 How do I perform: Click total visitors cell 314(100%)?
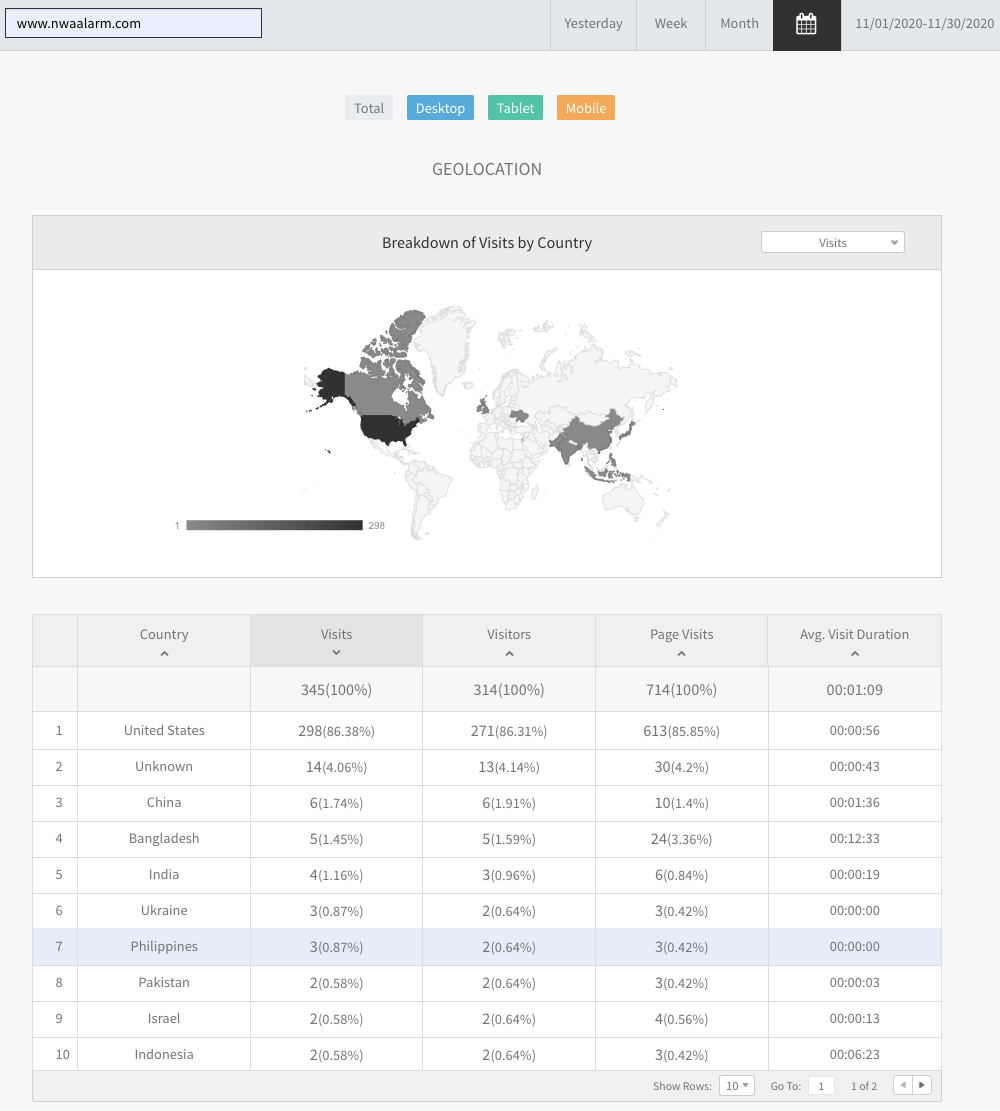point(509,689)
